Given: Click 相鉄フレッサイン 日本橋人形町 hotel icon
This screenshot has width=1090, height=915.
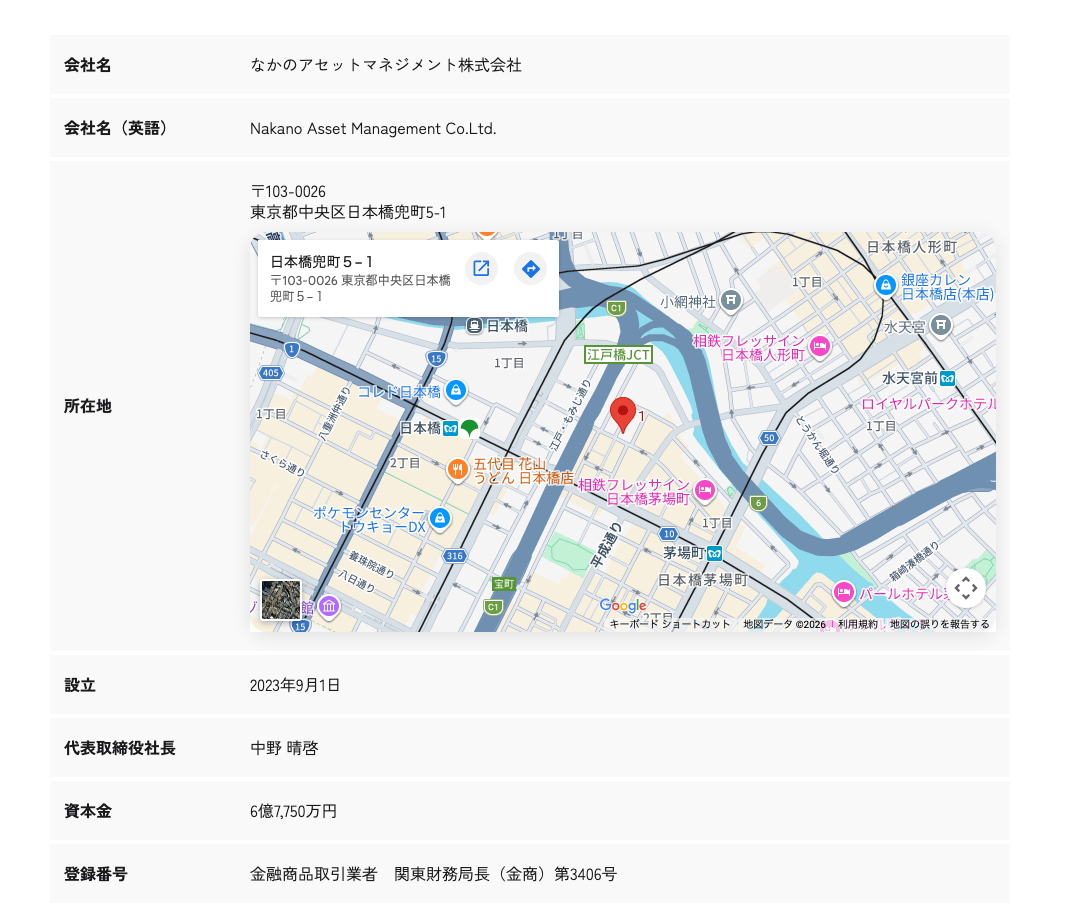Looking at the screenshot, I should click(820, 346).
